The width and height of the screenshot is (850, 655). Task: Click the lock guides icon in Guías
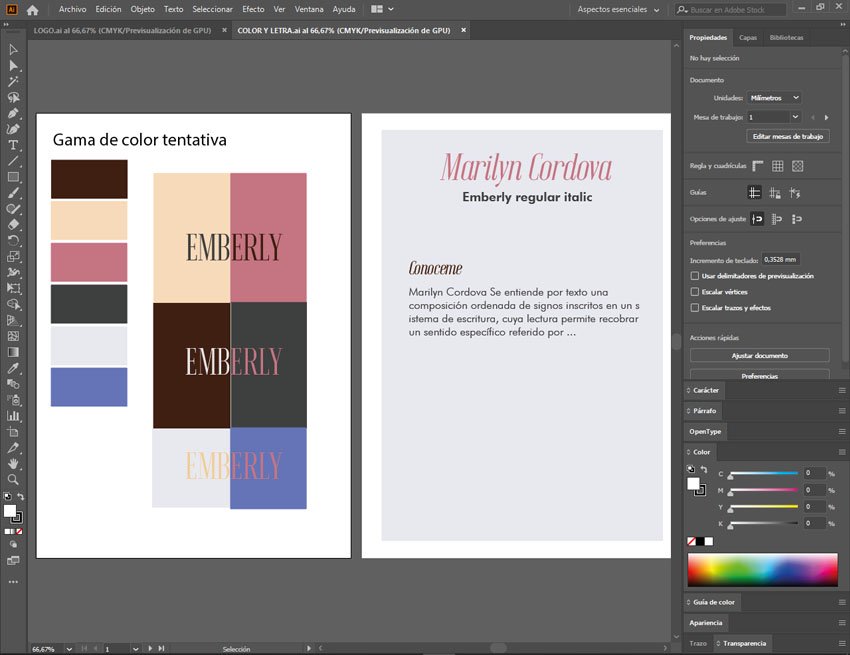point(776,192)
